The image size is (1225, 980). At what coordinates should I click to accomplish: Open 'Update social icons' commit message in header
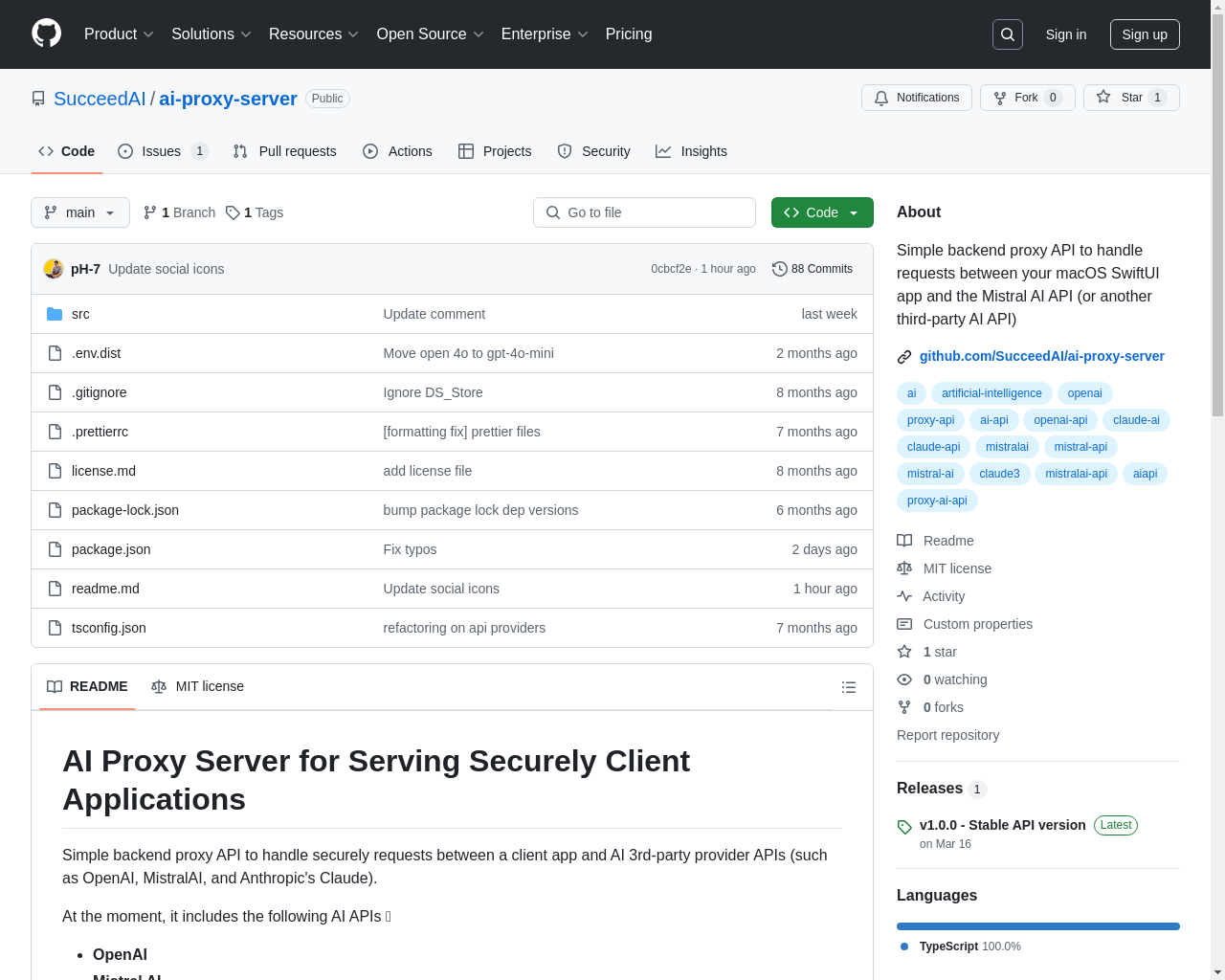[x=166, y=269]
